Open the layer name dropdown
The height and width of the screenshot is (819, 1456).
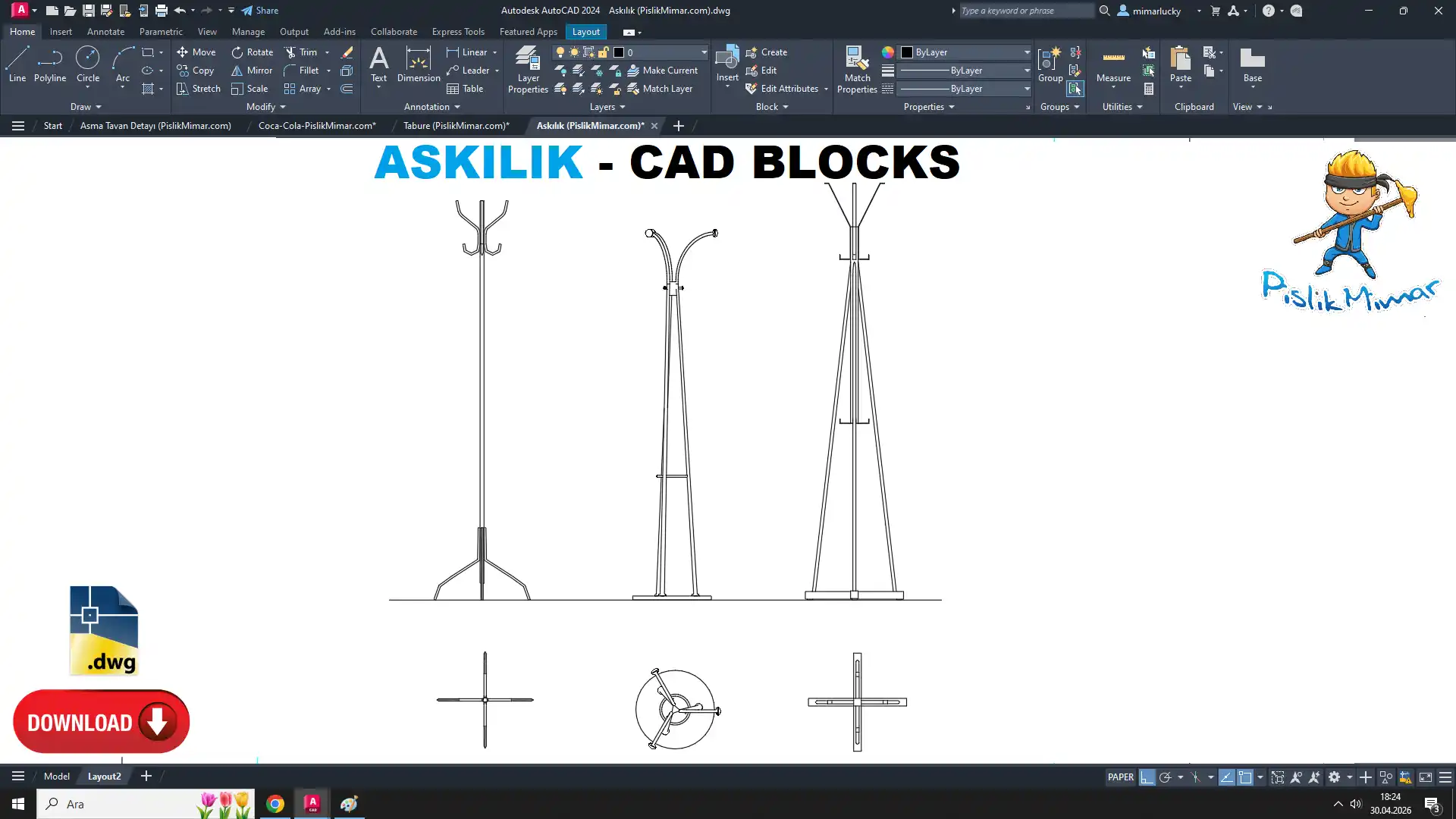(704, 52)
